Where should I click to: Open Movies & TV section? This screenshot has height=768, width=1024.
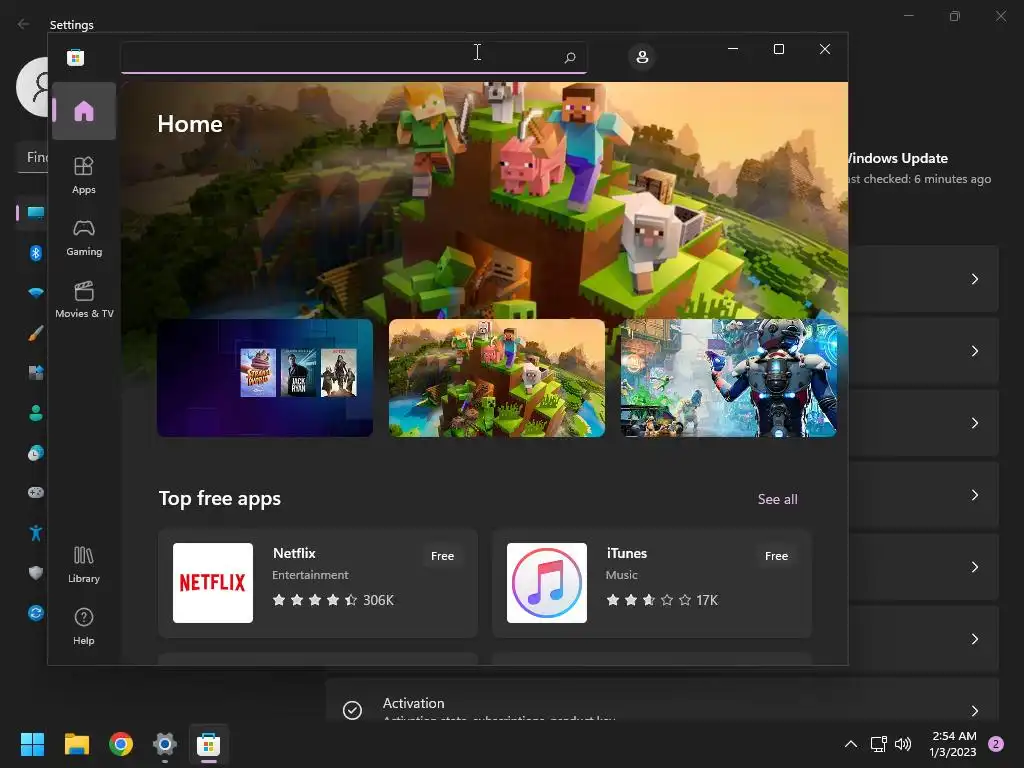(x=84, y=300)
